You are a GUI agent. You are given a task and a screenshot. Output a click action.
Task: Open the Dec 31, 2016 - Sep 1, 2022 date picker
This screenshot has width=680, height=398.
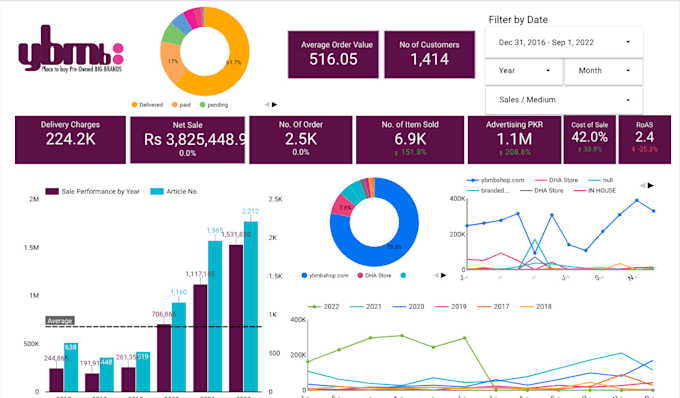[x=564, y=42]
